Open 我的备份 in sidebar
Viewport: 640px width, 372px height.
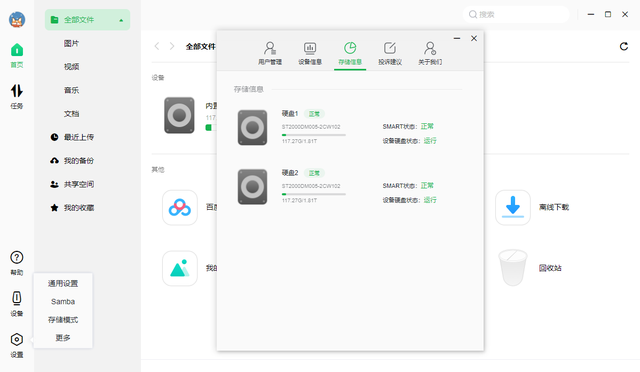[72, 161]
